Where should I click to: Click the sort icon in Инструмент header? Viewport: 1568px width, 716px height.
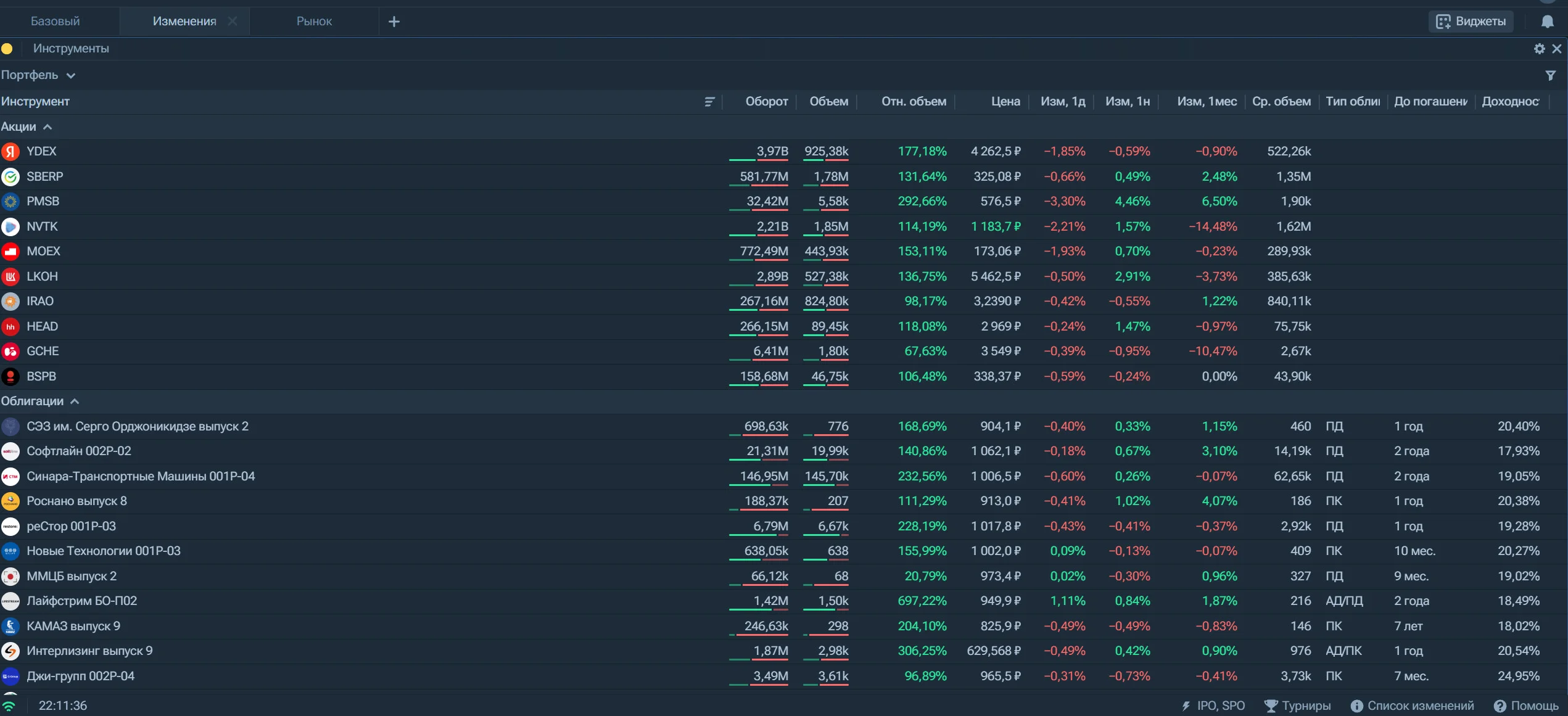click(x=709, y=102)
